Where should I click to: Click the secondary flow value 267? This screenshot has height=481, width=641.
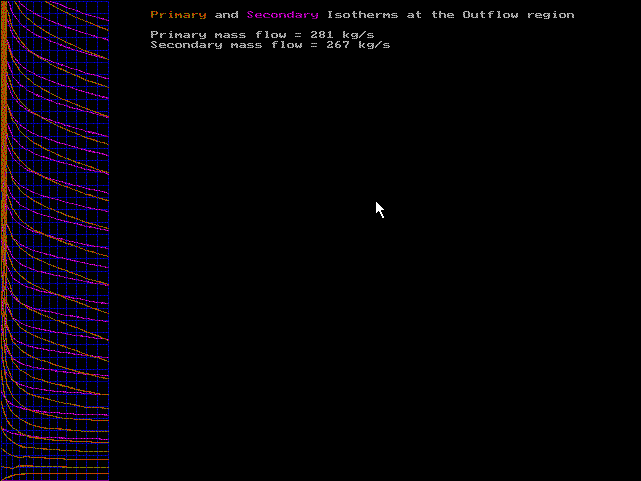click(338, 45)
